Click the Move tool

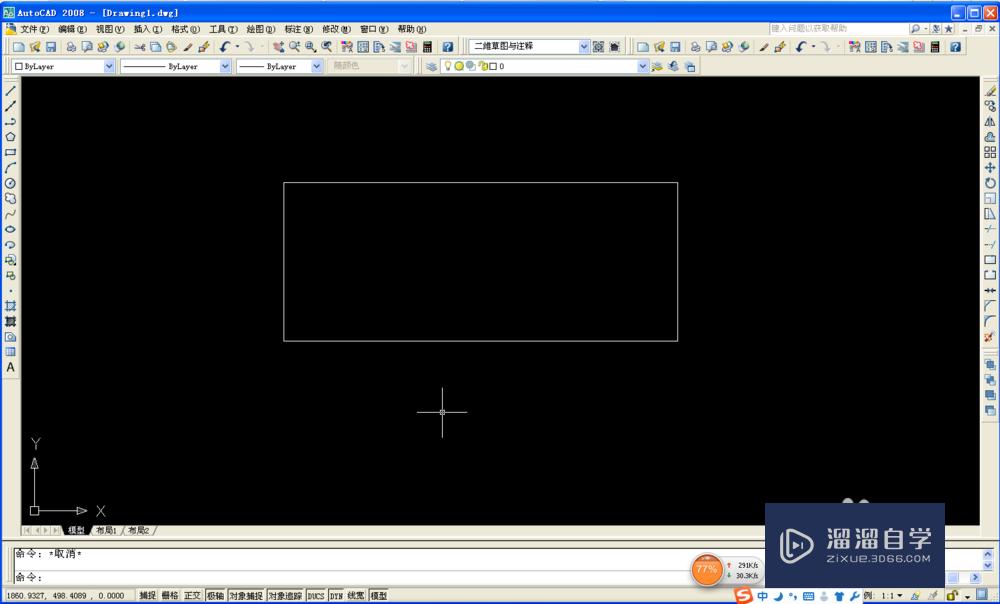click(990, 168)
